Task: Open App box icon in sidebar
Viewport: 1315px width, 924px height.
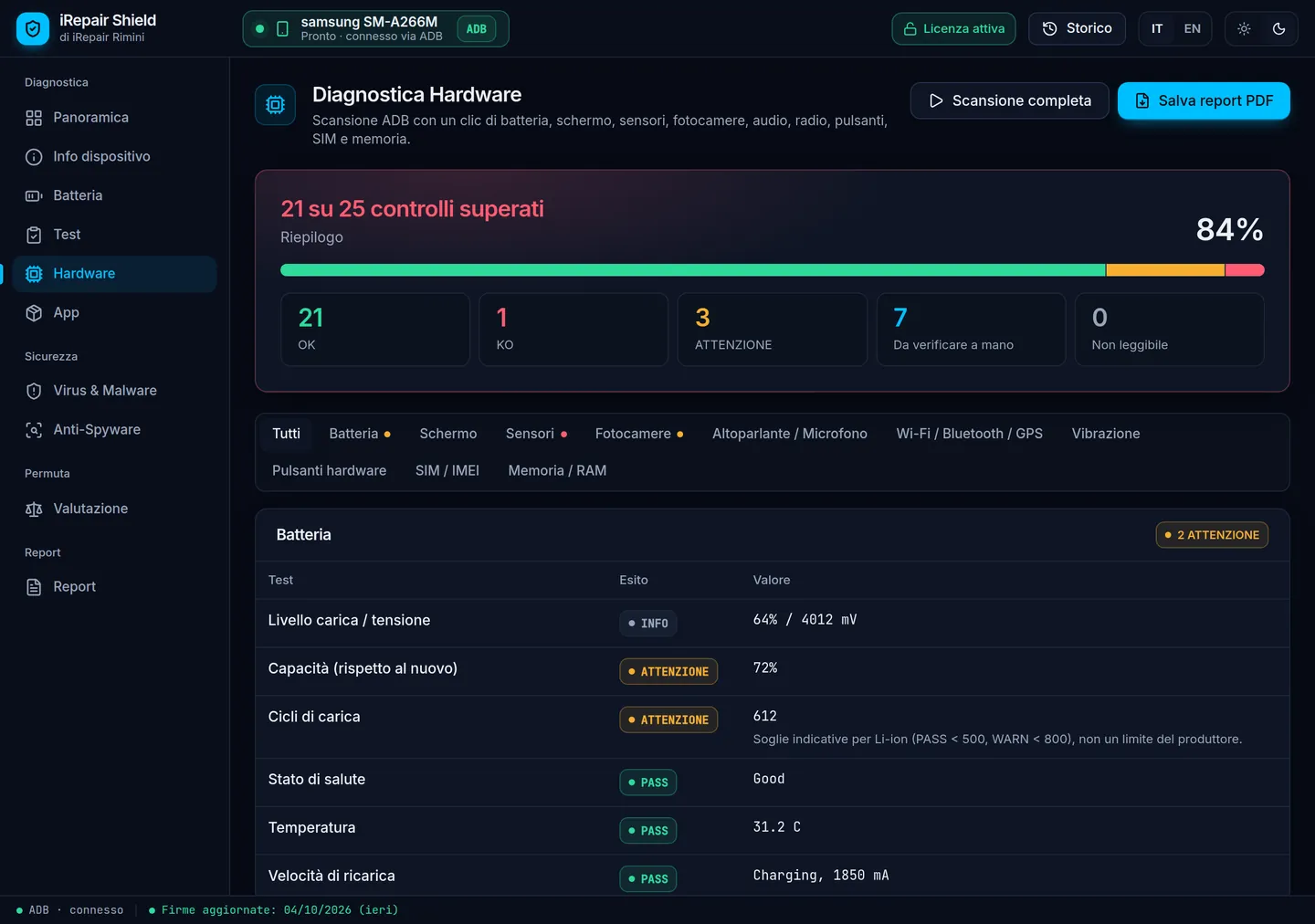Action: click(x=34, y=313)
